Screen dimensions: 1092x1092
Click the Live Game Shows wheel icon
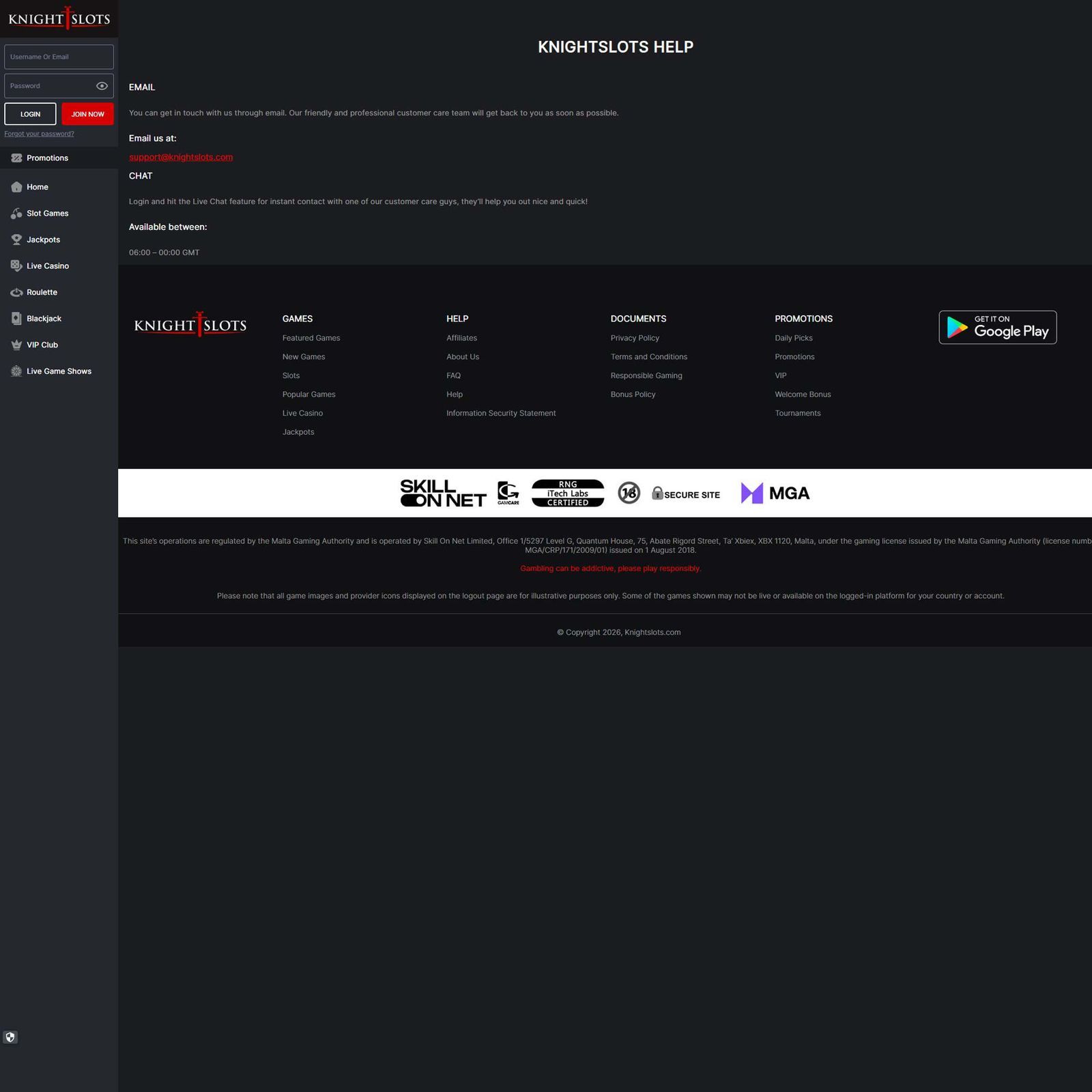pos(16,371)
